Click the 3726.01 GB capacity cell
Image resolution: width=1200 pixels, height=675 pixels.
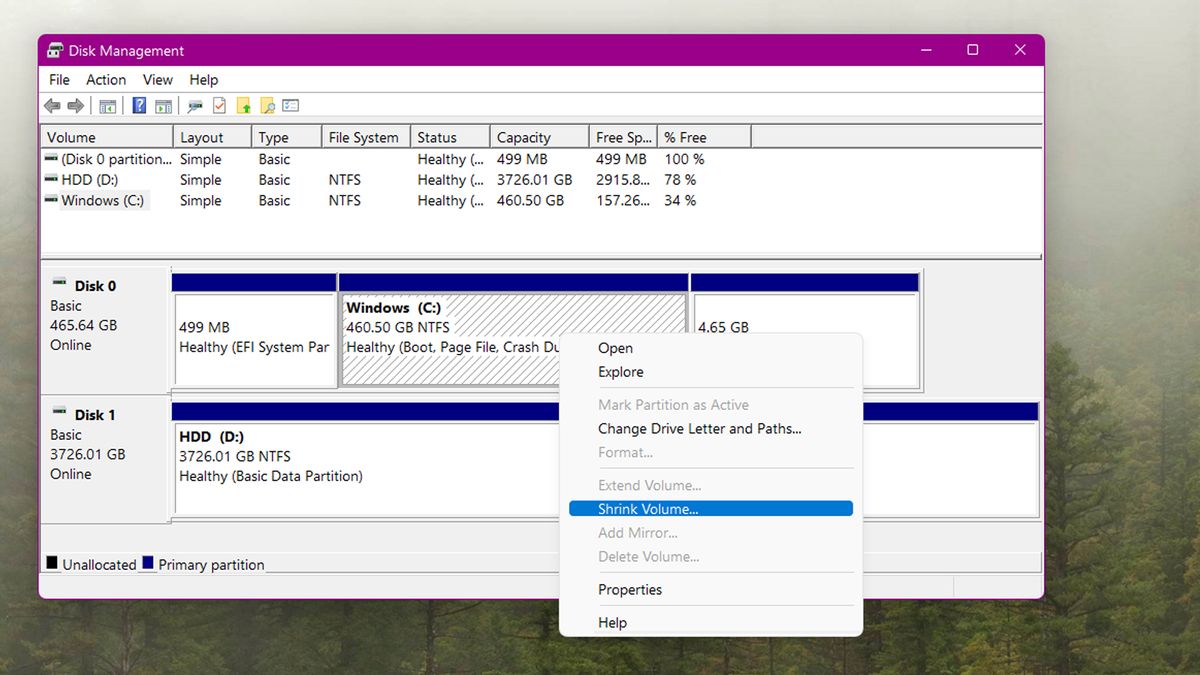534,180
